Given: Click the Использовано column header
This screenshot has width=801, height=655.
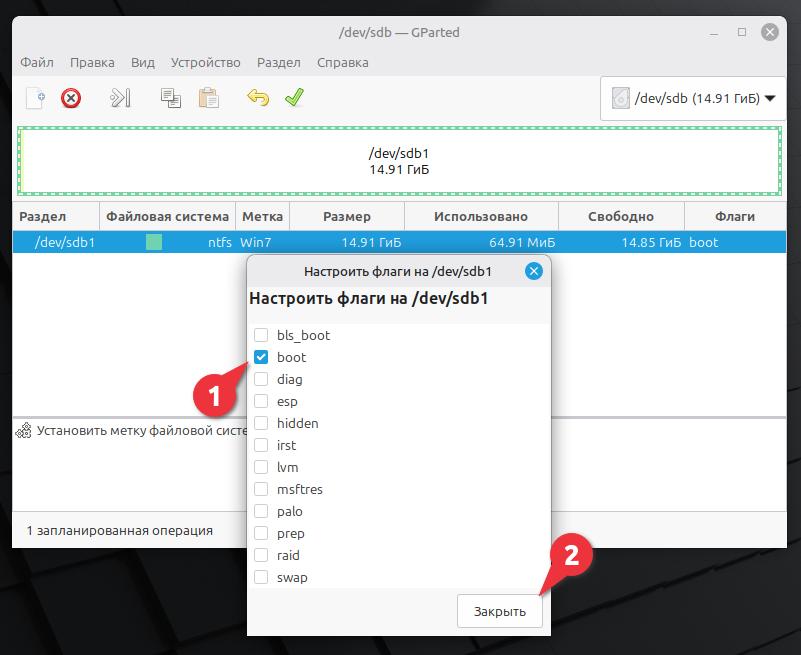Looking at the screenshot, I should pyautogui.click(x=481, y=216).
